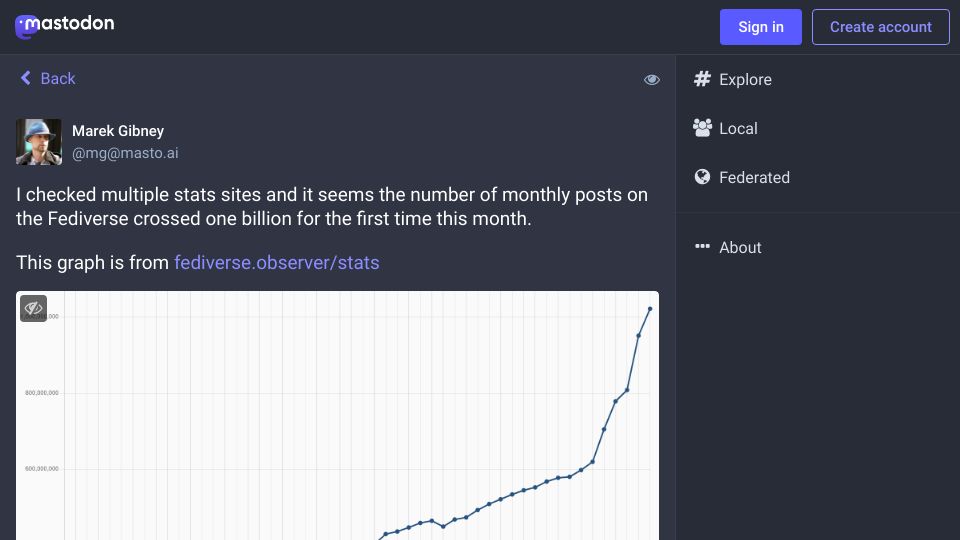The height and width of the screenshot is (540, 960).
Task: Click the back chevron arrow icon
Action: 26,78
